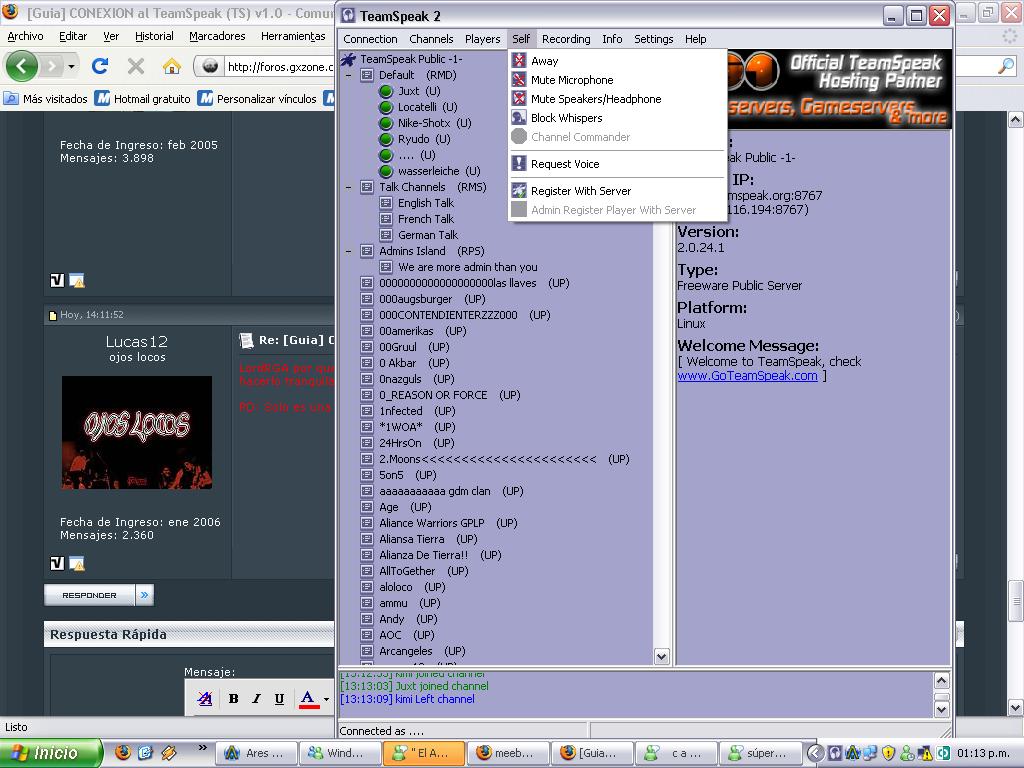Viewport: 1024px width, 768px height.
Task: Open TeamSpeak Settings menu
Action: [x=654, y=39]
